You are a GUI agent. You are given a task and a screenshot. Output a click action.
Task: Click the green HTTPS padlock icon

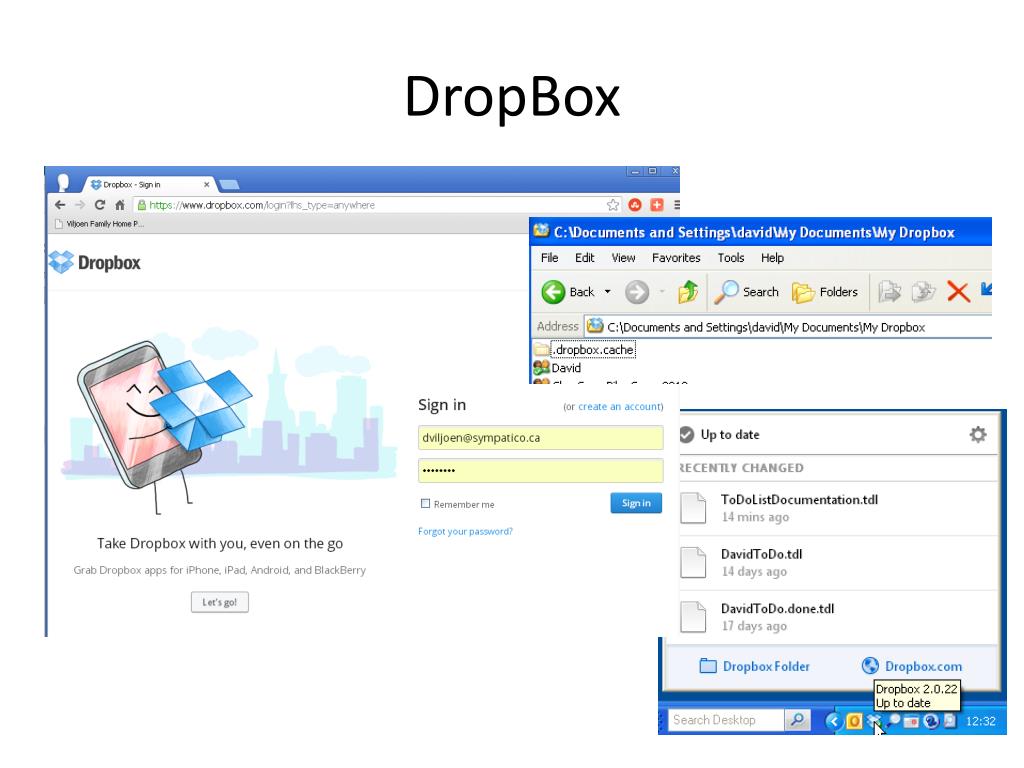[142, 205]
